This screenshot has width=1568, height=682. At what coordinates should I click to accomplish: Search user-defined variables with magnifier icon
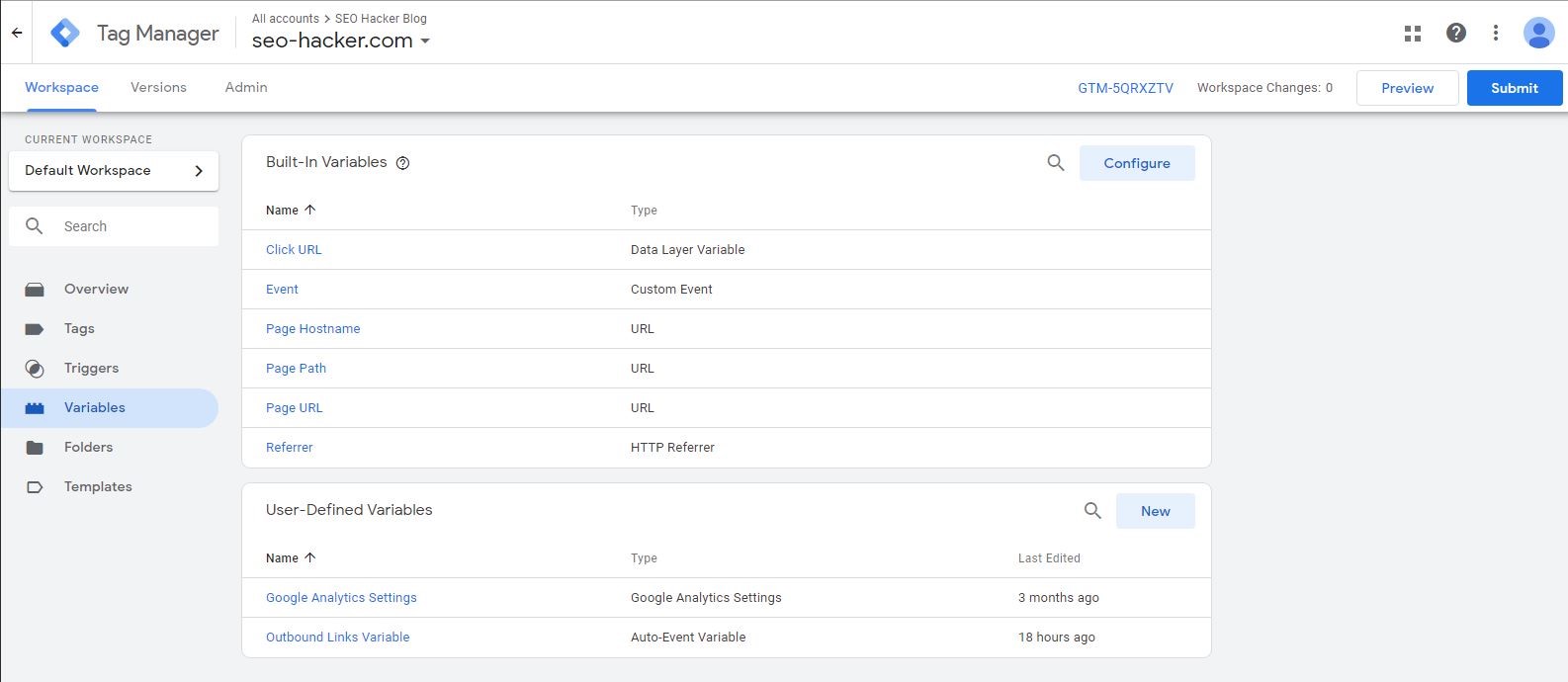point(1092,511)
